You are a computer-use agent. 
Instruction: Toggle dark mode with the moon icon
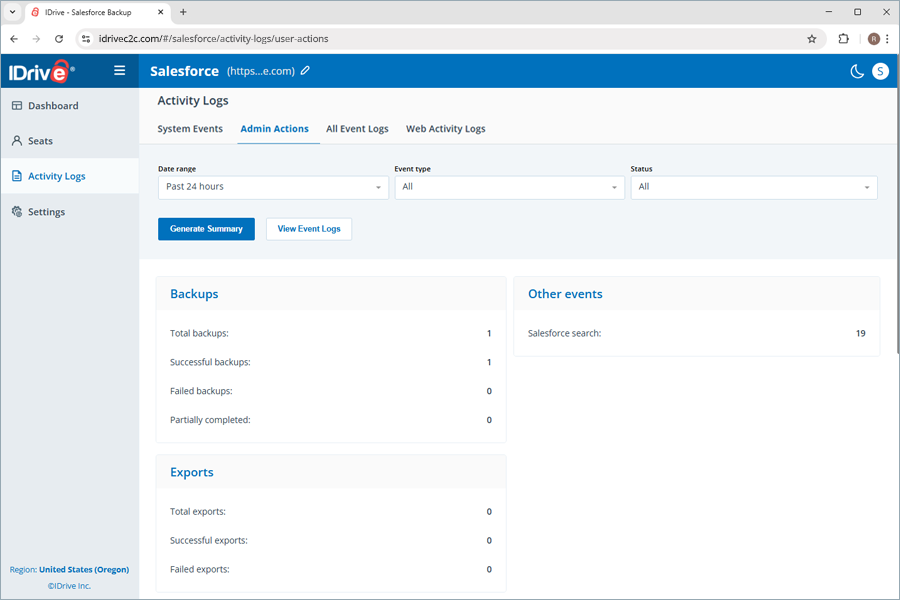coord(857,71)
